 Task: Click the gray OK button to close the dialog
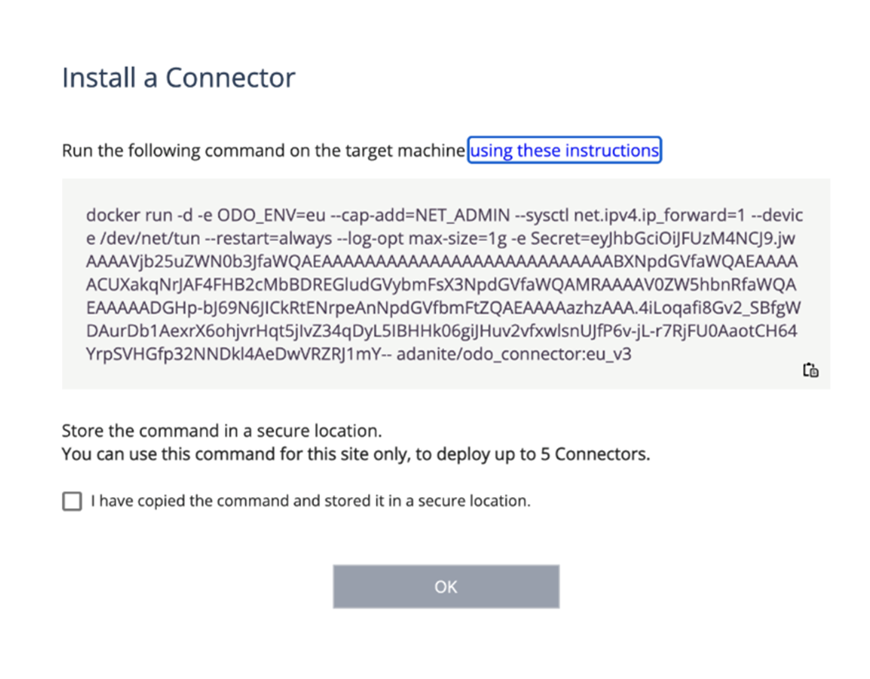tap(445, 587)
